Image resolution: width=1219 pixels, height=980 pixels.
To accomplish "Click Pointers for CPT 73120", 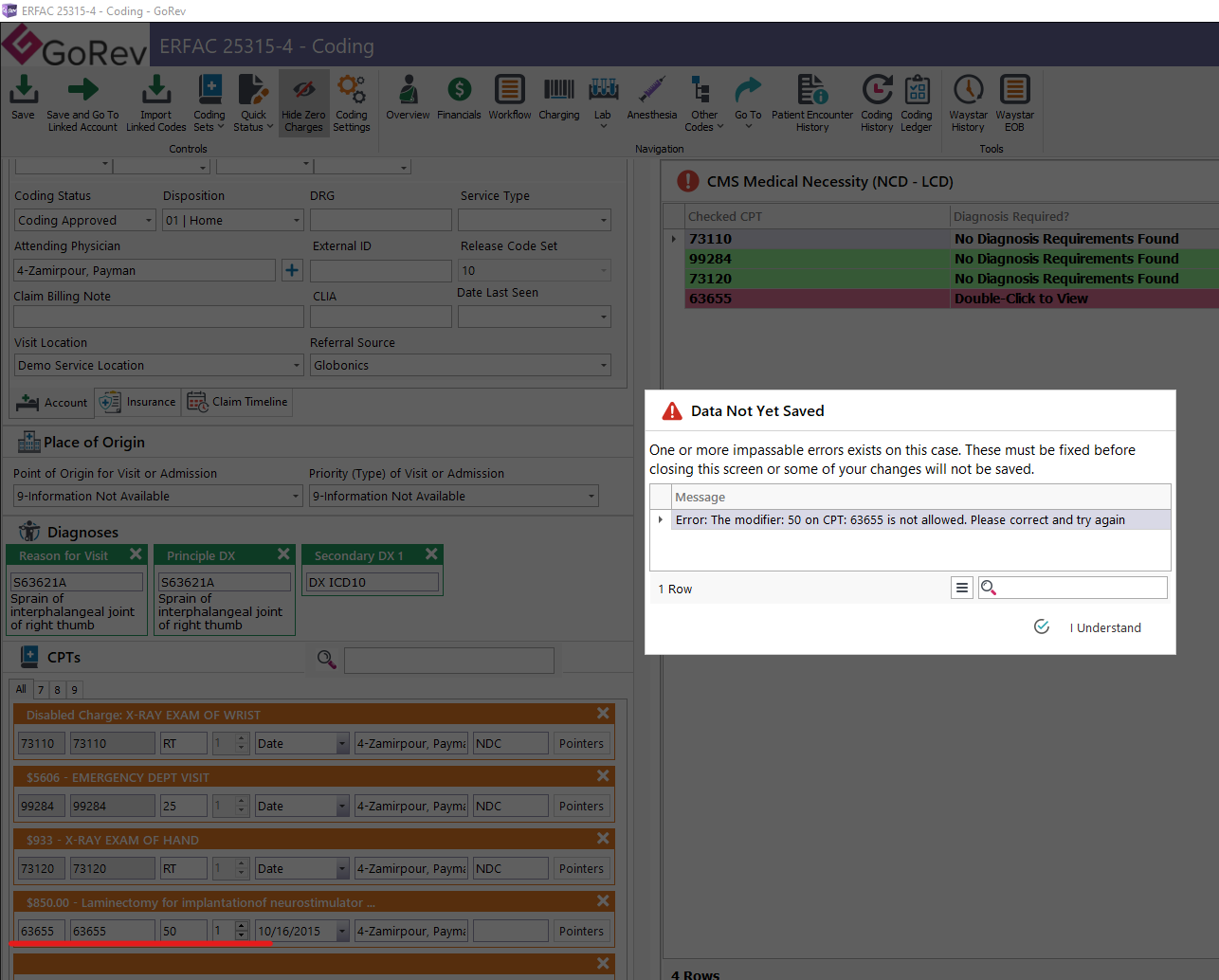I will 581,868.
